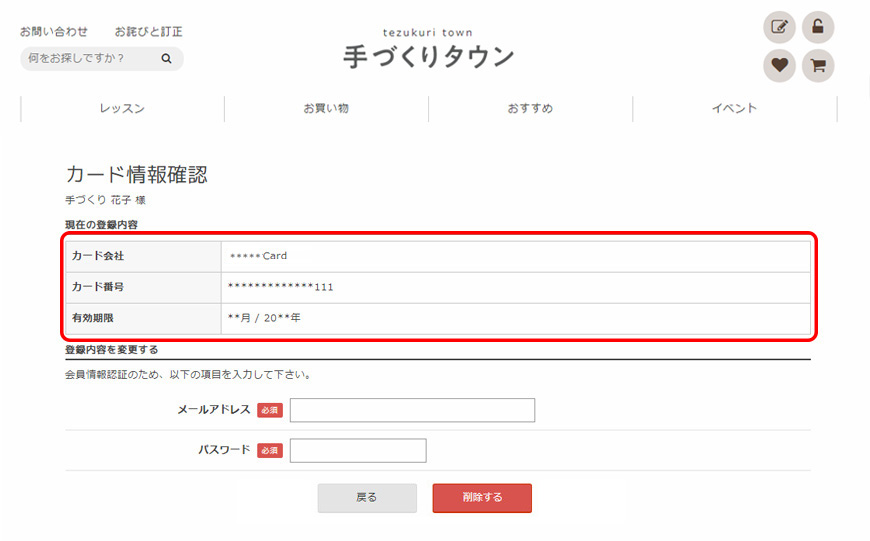This screenshot has width=870, height=541.
Task: Go to the おすすめ menu
Action: (530, 108)
